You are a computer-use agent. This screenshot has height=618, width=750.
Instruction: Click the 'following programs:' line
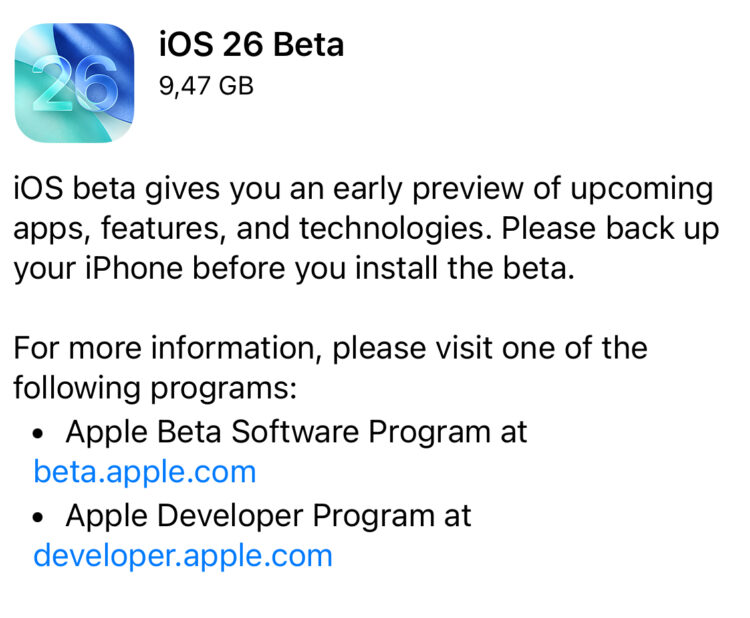[x=155, y=388]
